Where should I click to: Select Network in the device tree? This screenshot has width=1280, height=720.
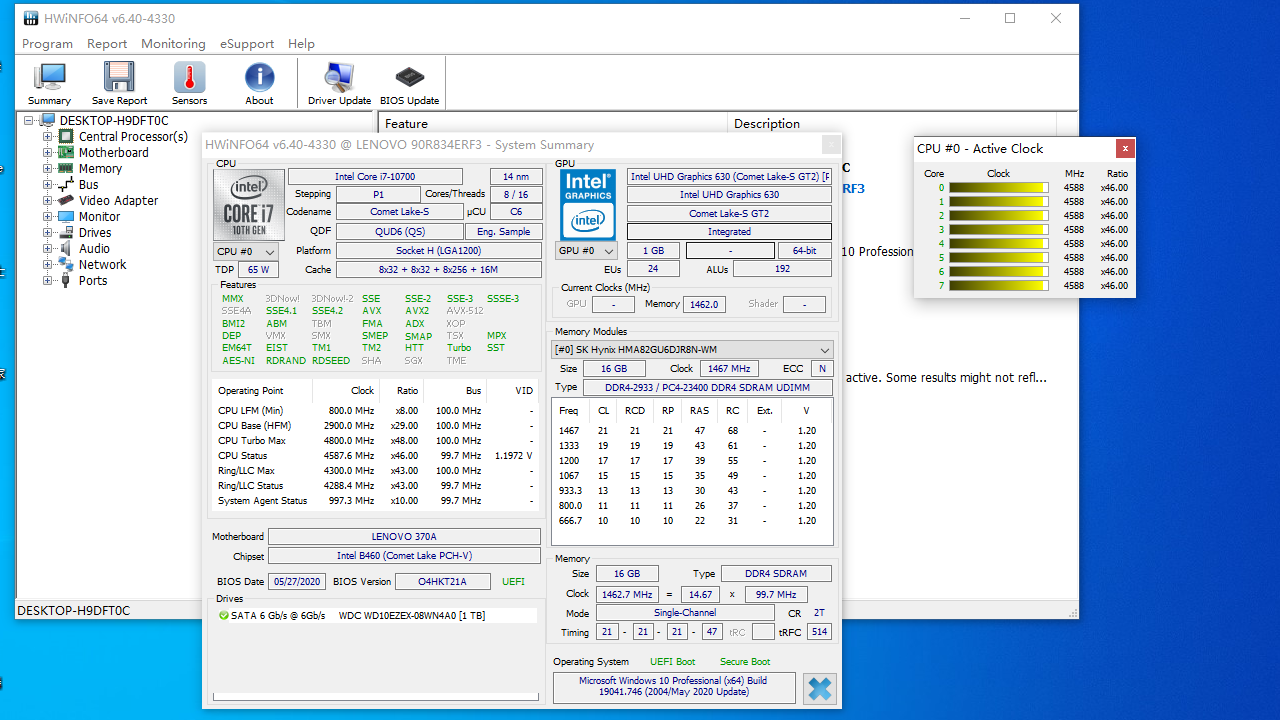pos(102,265)
